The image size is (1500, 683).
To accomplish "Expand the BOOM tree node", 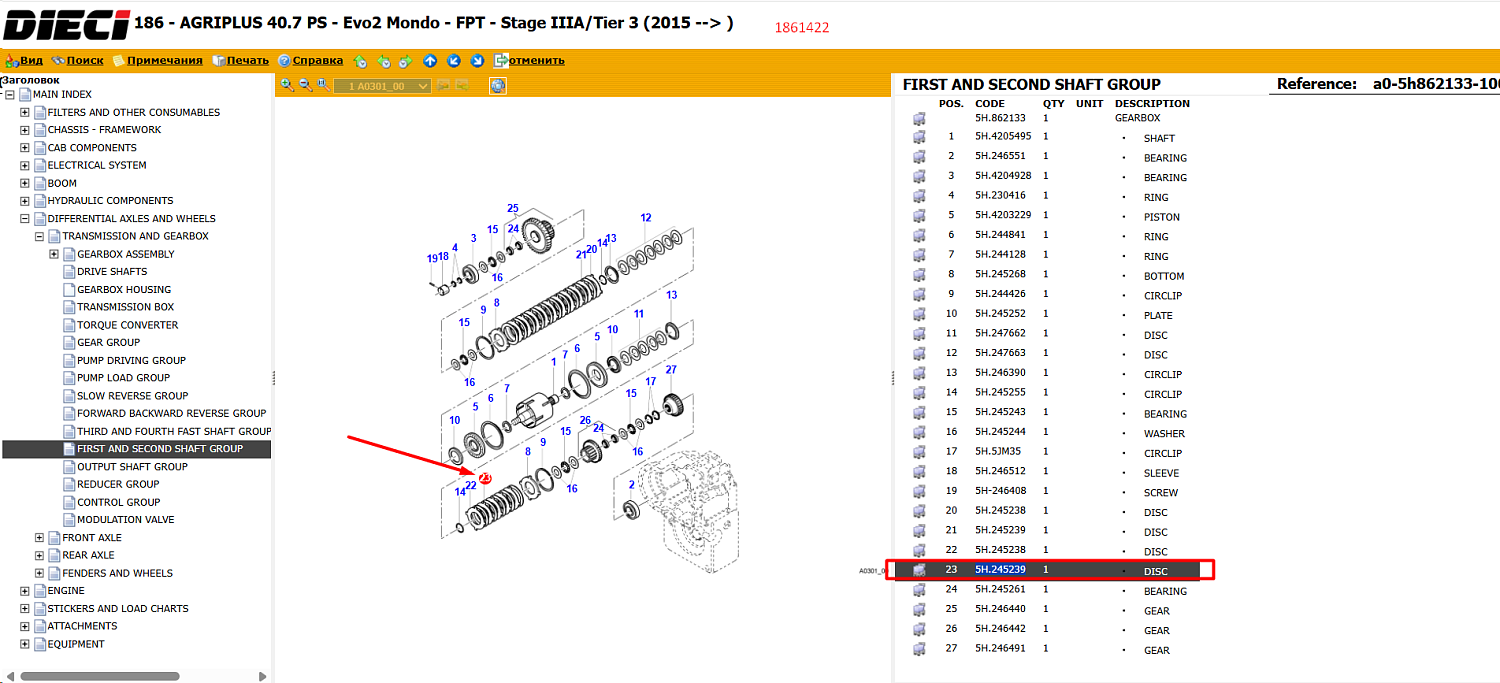I will (25, 184).
